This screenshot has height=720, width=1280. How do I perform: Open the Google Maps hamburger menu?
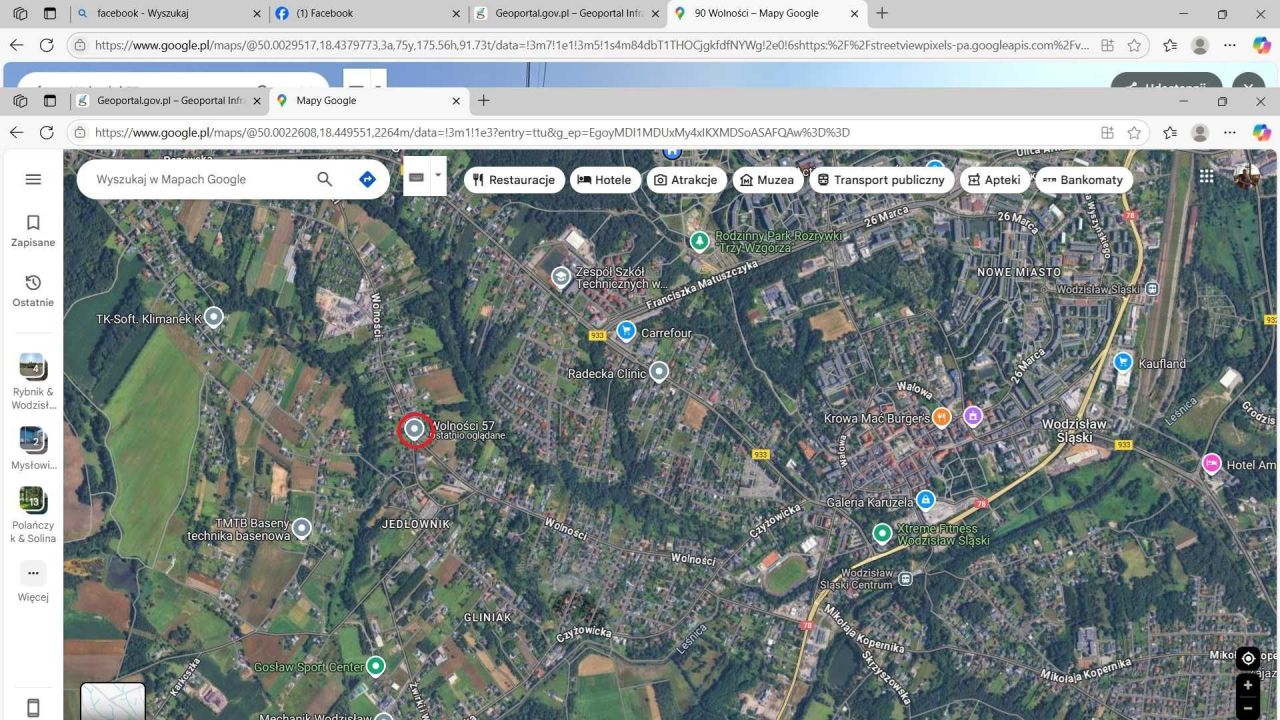33,179
